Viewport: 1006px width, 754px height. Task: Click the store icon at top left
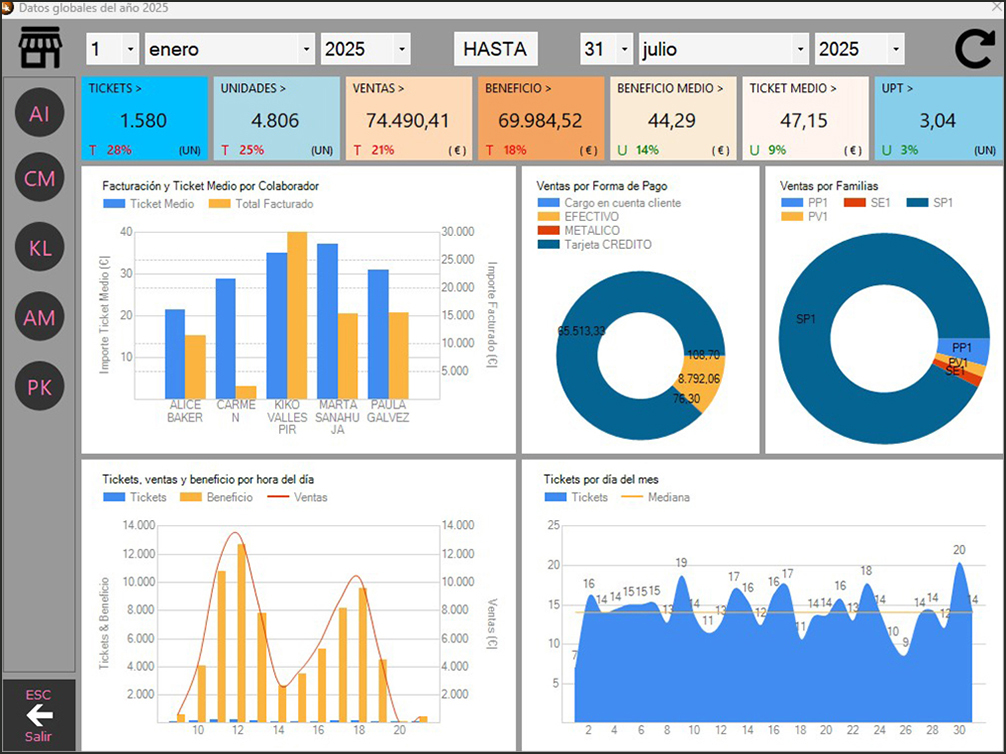click(x=40, y=48)
